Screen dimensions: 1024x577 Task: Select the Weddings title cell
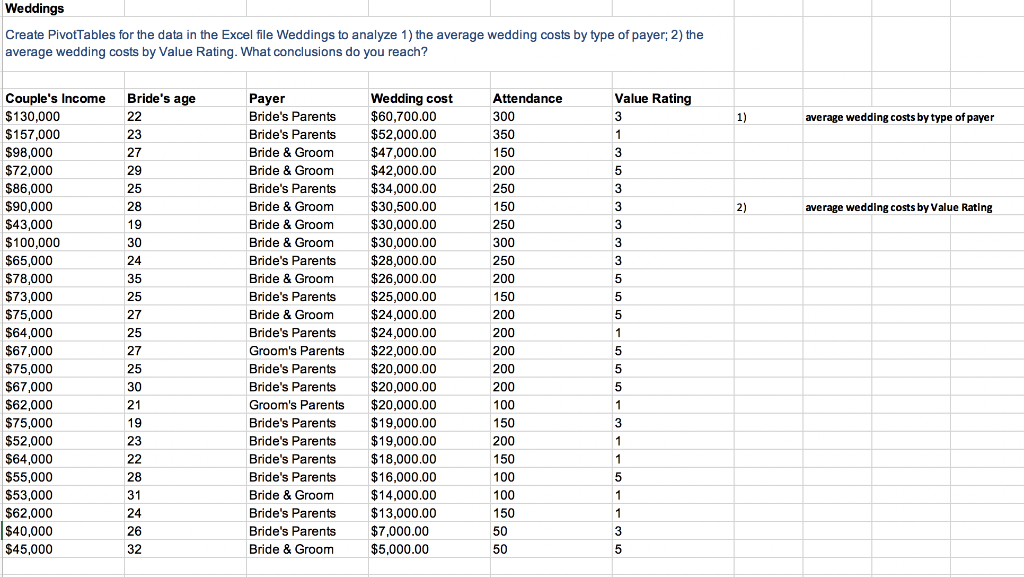(x=30, y=8)
